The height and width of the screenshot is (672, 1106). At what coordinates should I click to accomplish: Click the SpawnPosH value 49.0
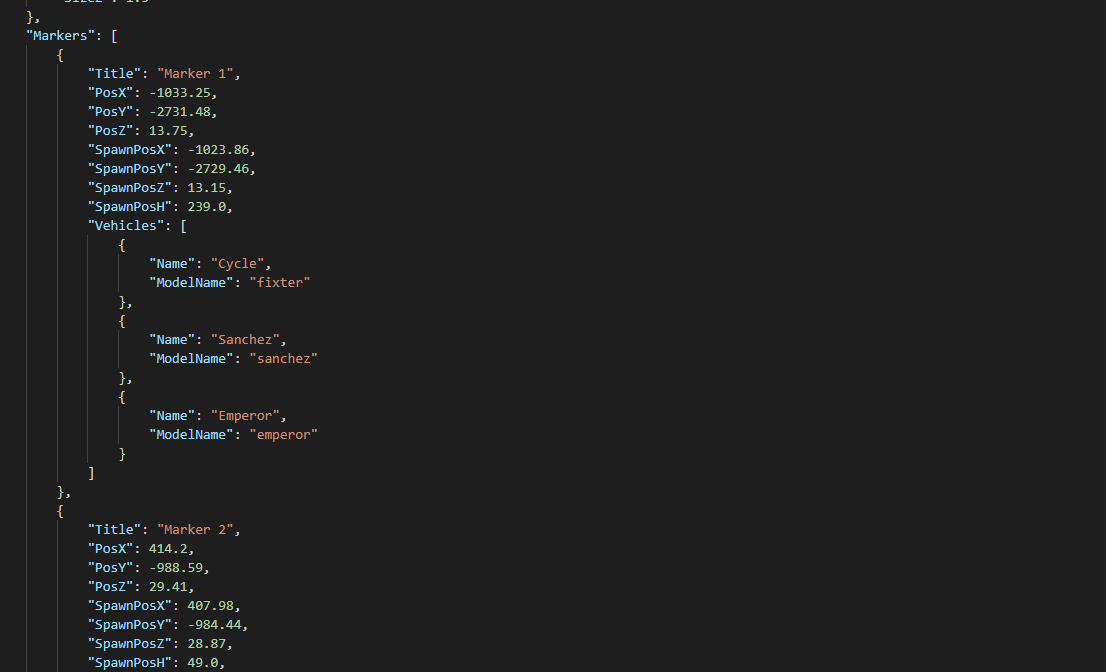(x=202, y=662)
